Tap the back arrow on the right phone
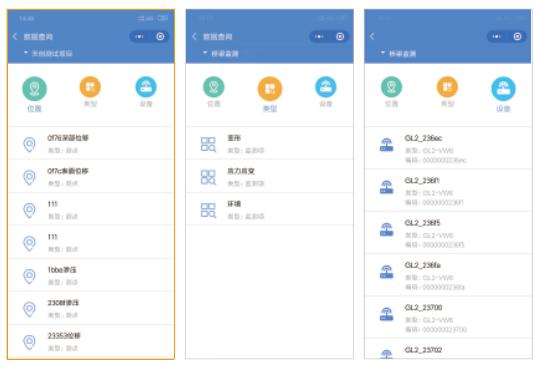 tap(372, 36)
